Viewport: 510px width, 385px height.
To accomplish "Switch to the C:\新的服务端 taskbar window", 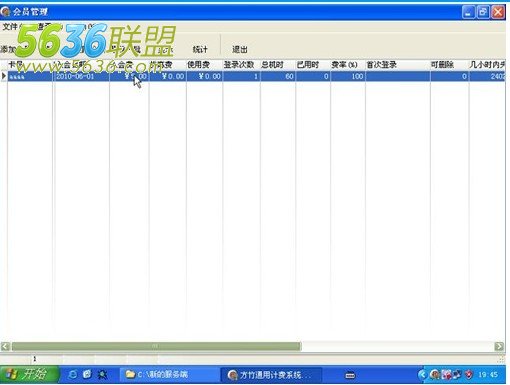I will 168,375.
